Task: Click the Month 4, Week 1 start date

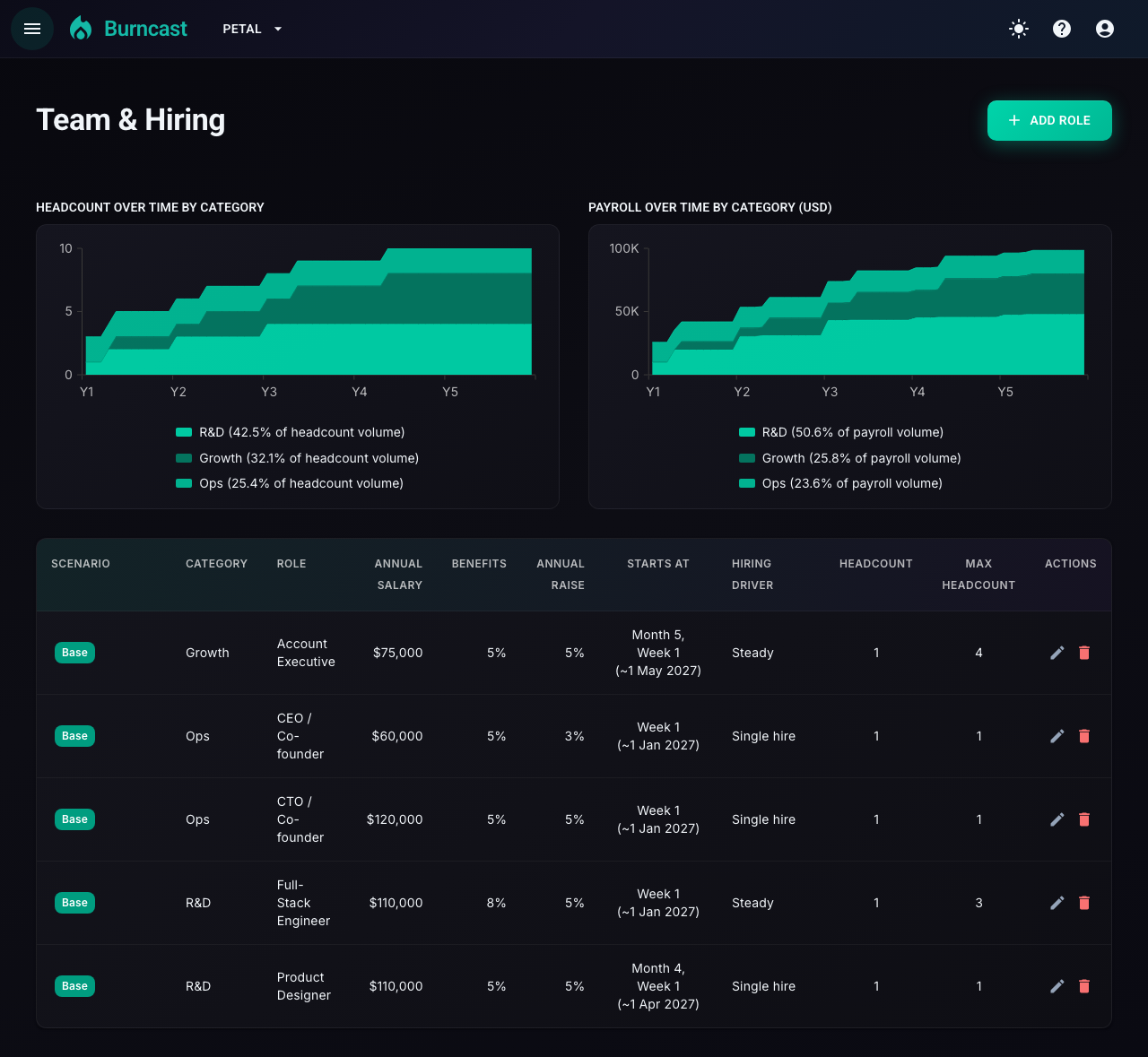Action: (x=658, y=986)
